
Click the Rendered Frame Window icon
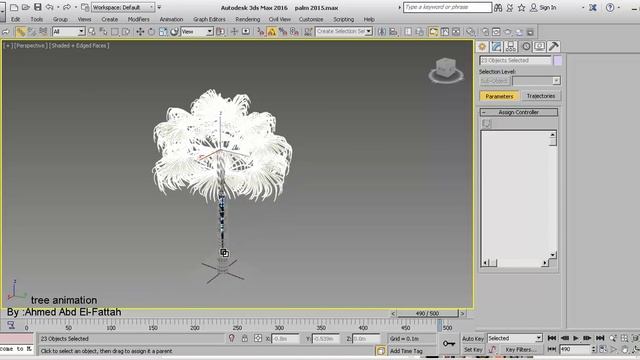click(x=496, y=31)
